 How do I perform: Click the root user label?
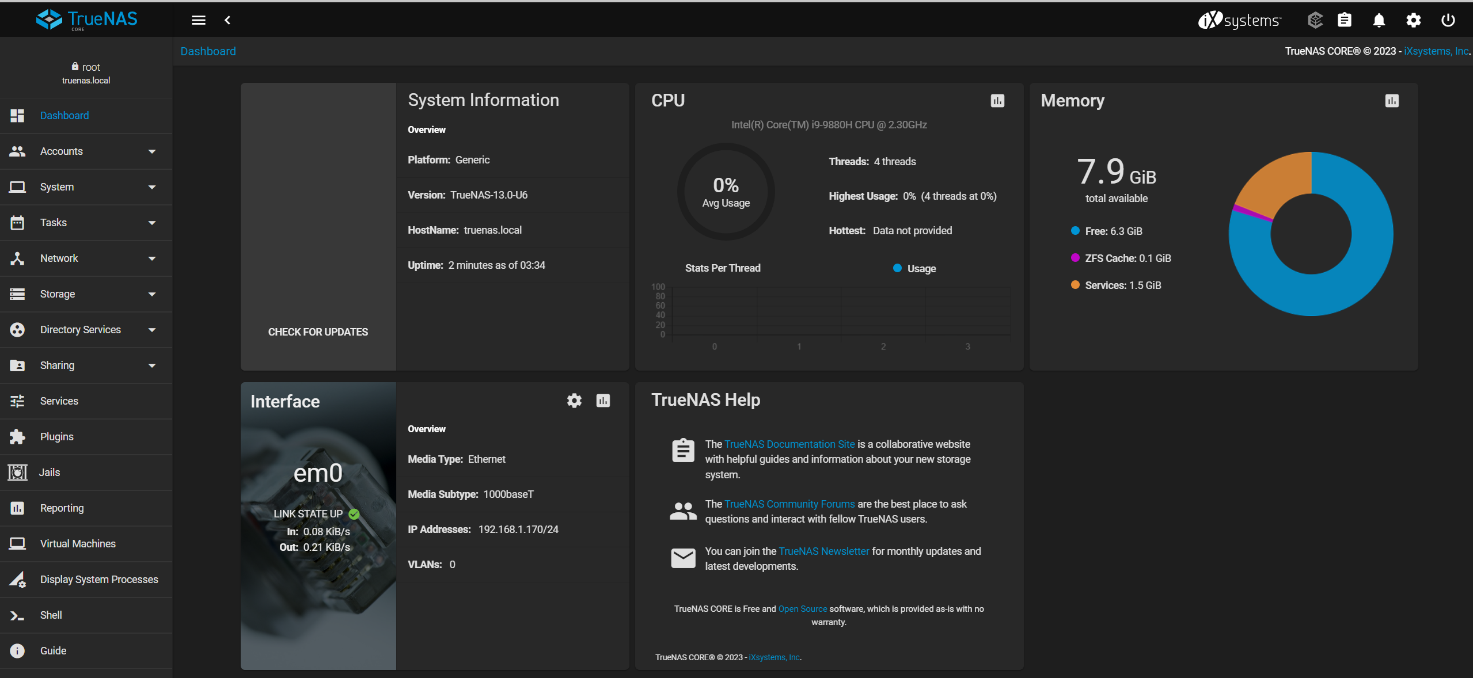tap(86, 67)
